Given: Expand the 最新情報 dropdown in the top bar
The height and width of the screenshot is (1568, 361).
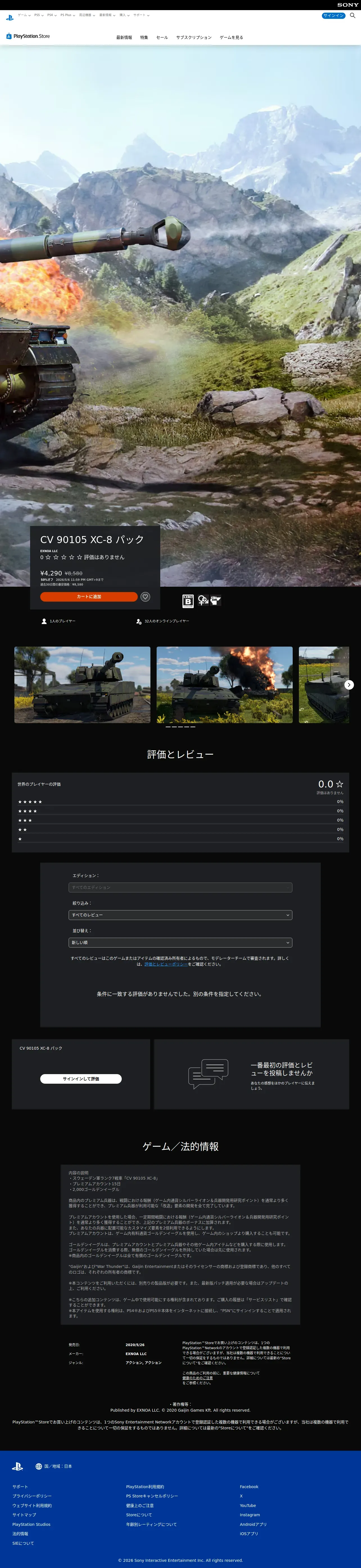Looking at the screenshot, I should tap(107, 15).
